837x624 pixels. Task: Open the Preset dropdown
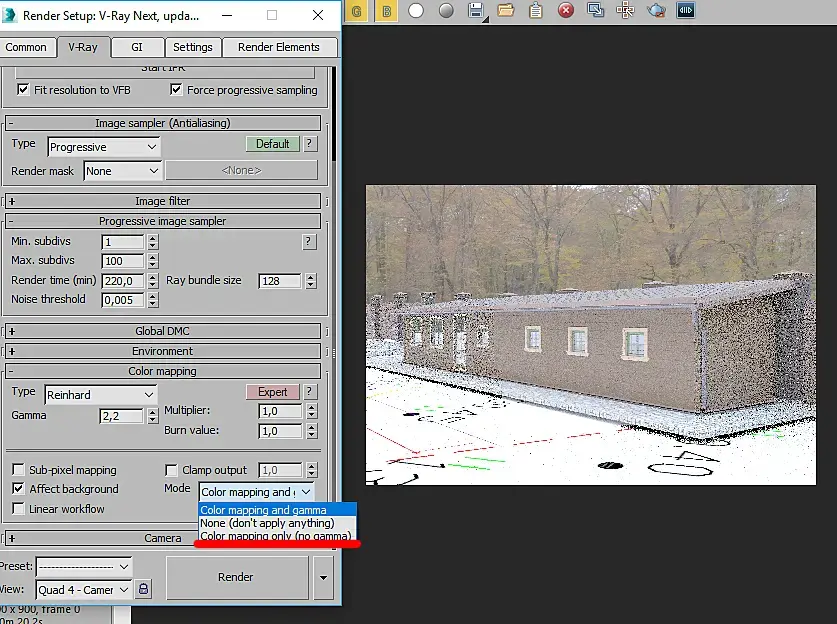[84, 566]
